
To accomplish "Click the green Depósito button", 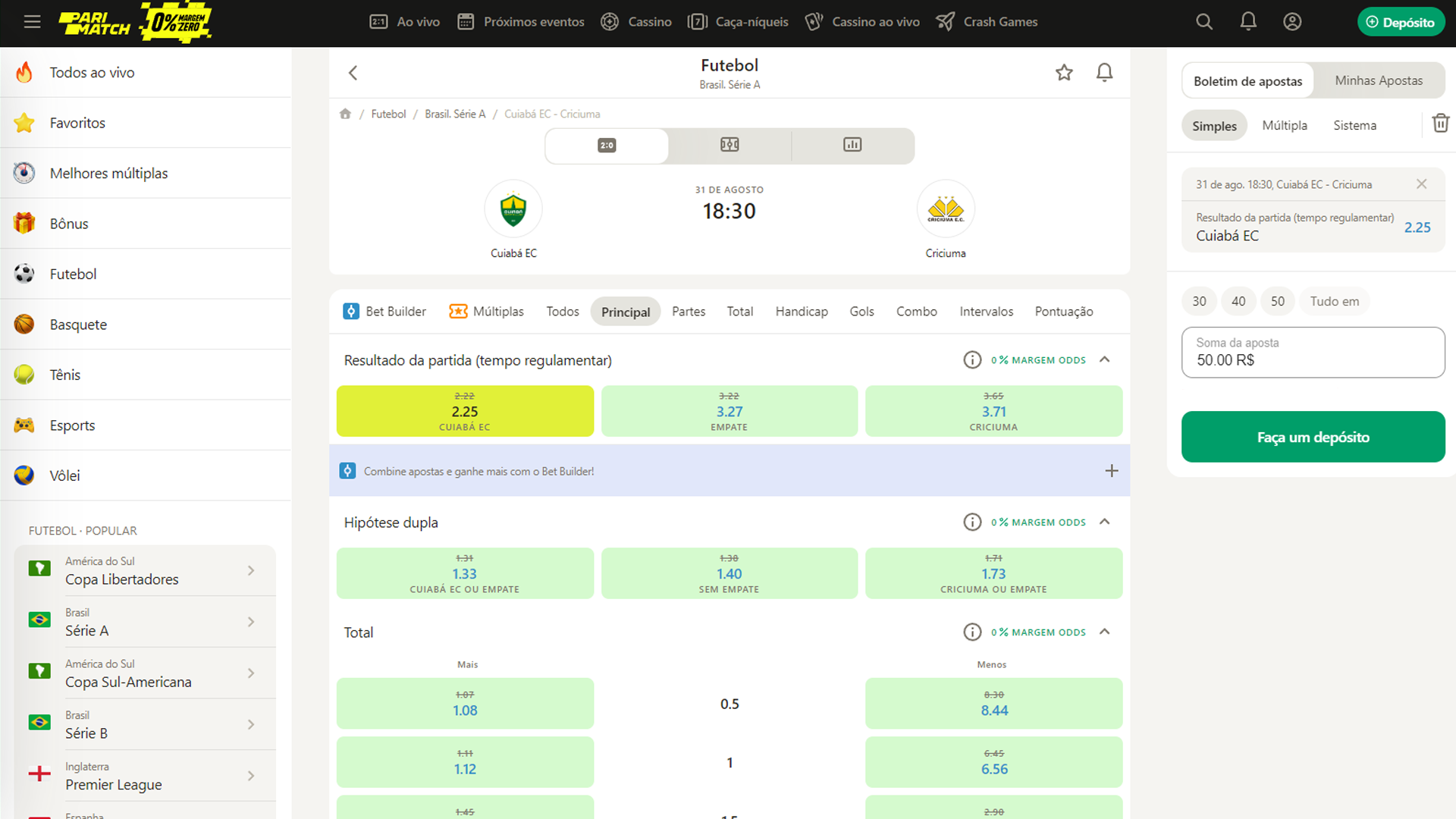I will [1401, 22].
